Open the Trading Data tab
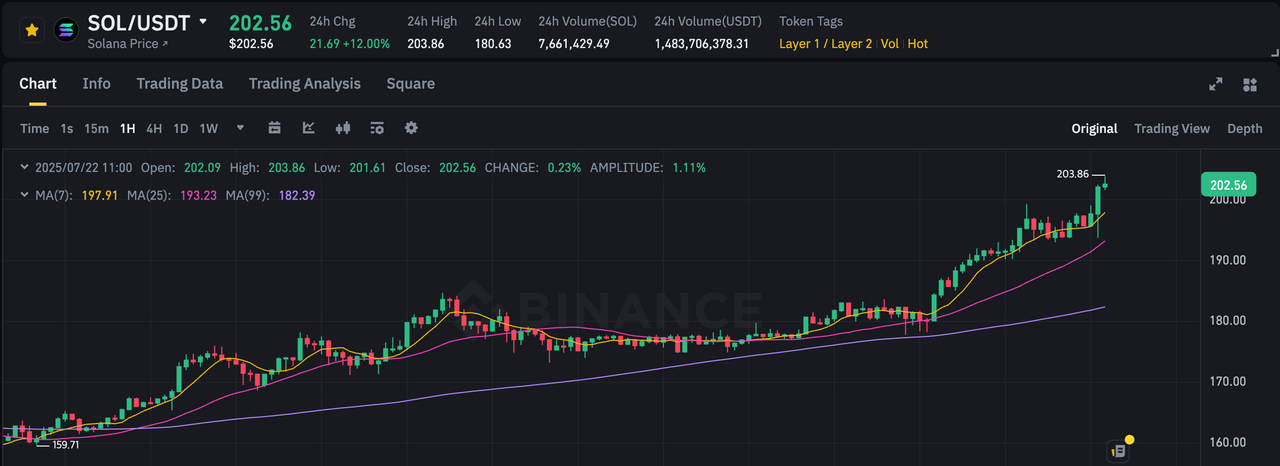The height and width of the screenshot is (466, 1280). click(x=180, y=84)
